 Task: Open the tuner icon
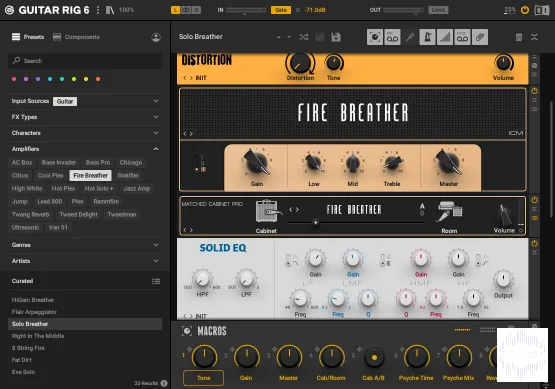[410, 37]
